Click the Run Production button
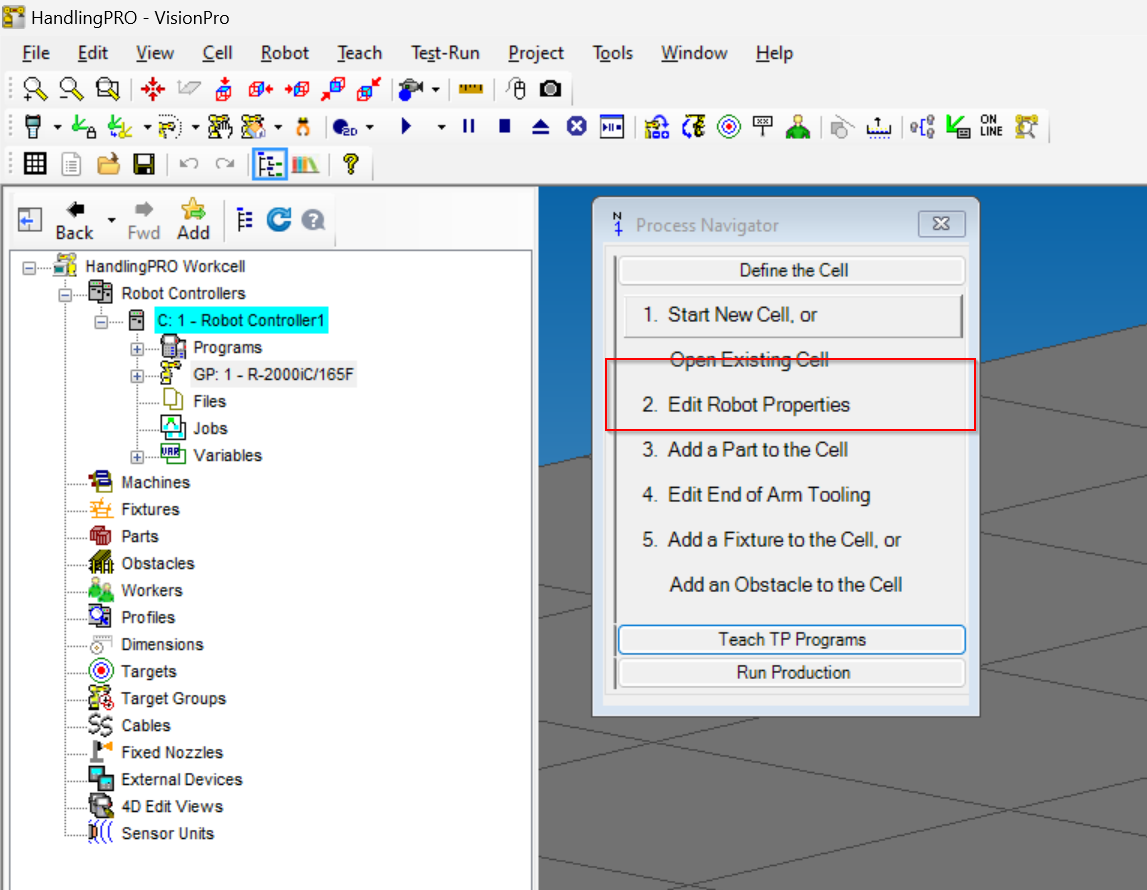Image resolution: width=1147 pixels, height=890 pixels. [792, 673]
